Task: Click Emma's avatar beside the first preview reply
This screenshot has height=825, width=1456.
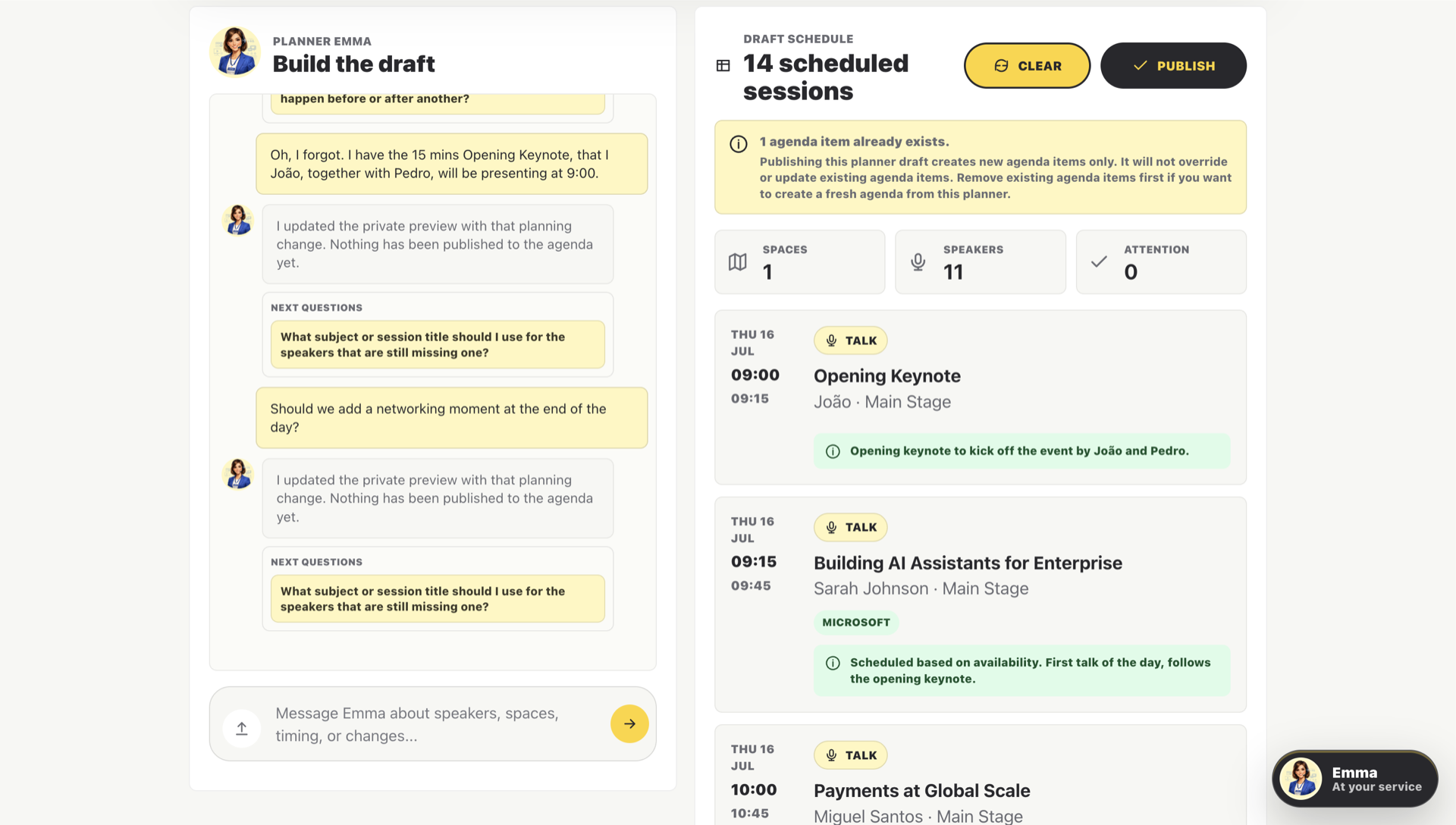Action: pyautogui.click(x=237, y=220)
